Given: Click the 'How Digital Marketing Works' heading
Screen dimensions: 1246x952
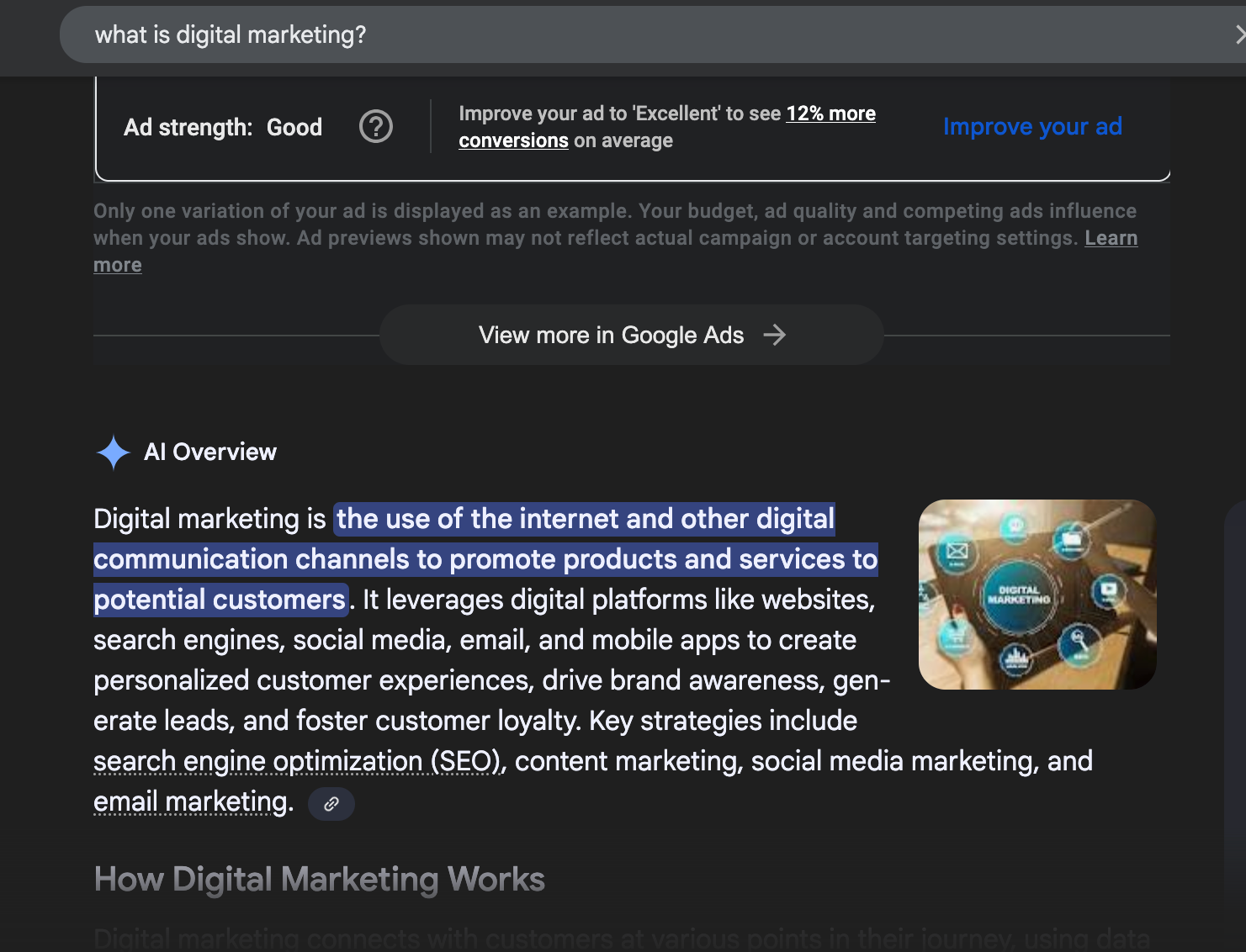Looking at the screenshot, I should [320, 880].
